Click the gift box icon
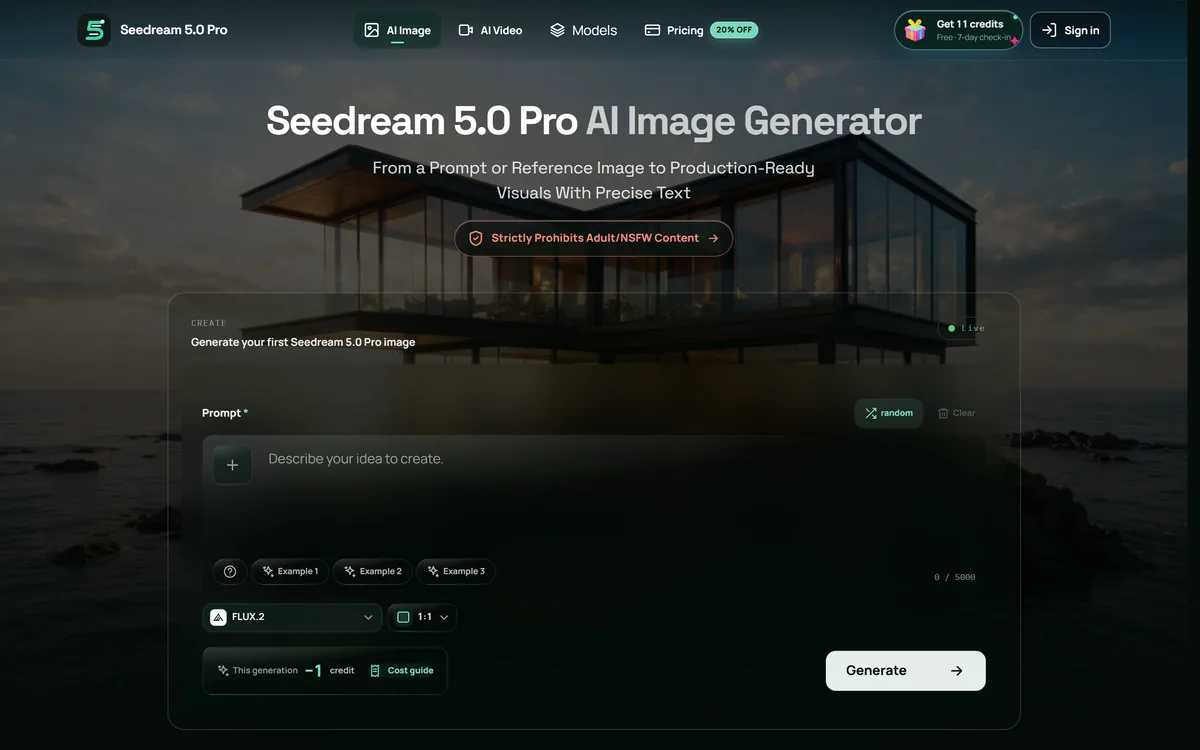This screenshot has width=1200, height=750. point(915,30)
